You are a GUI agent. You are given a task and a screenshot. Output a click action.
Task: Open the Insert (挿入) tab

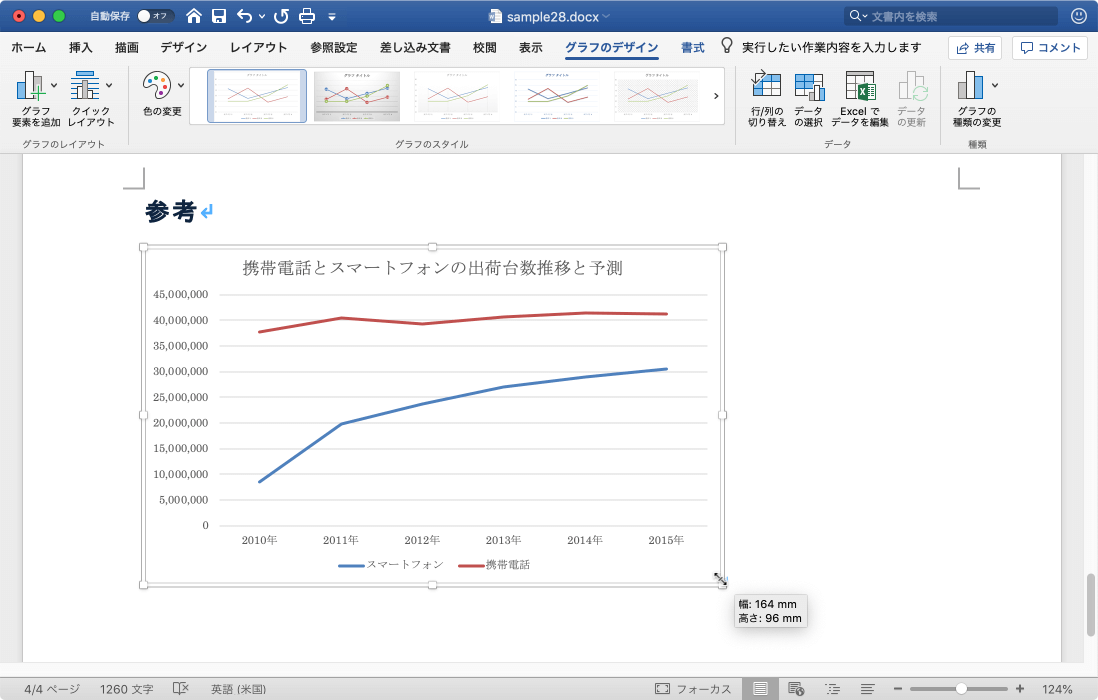point(81,47)
